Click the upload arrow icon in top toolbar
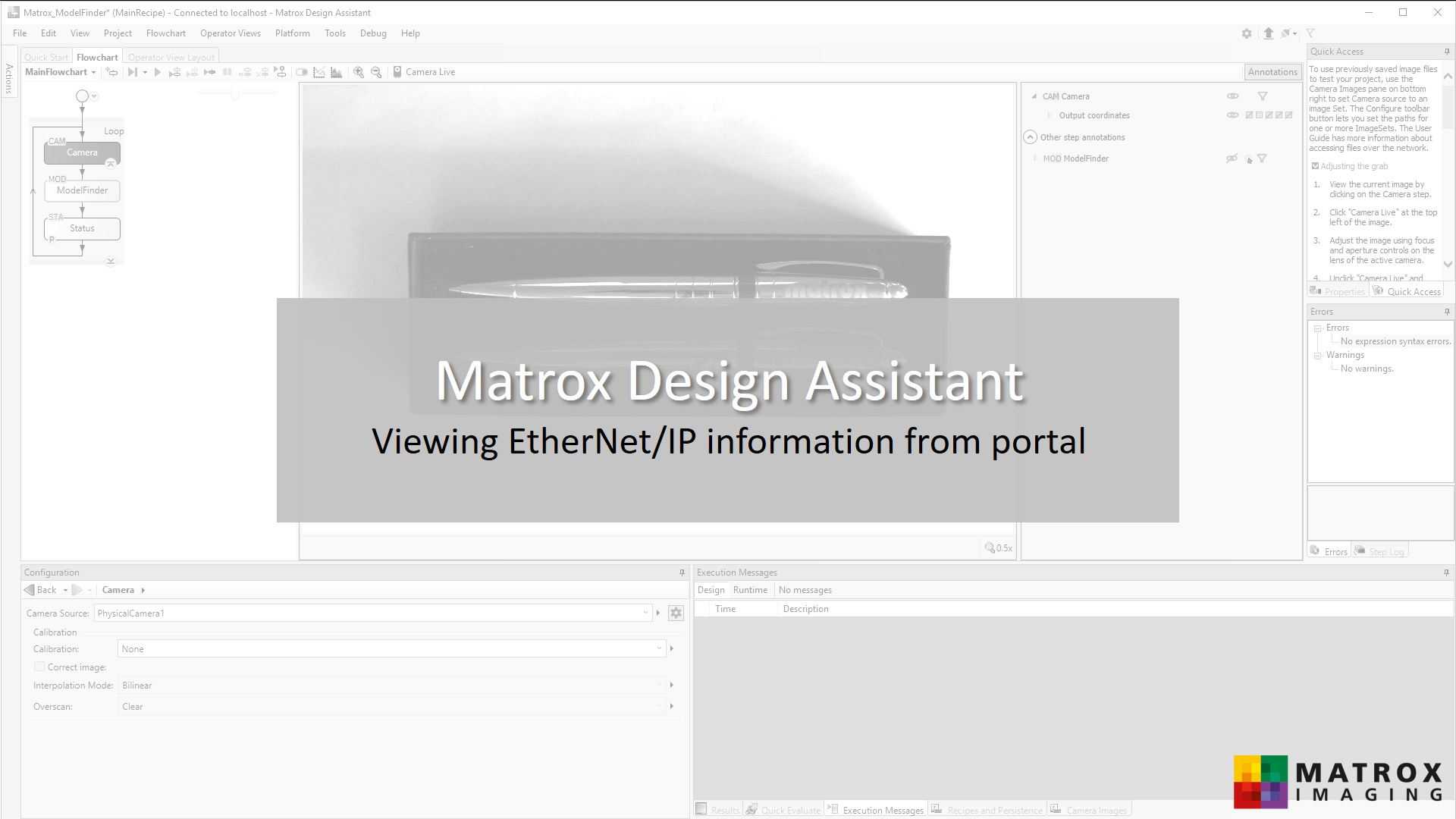 click(1269, 33)
